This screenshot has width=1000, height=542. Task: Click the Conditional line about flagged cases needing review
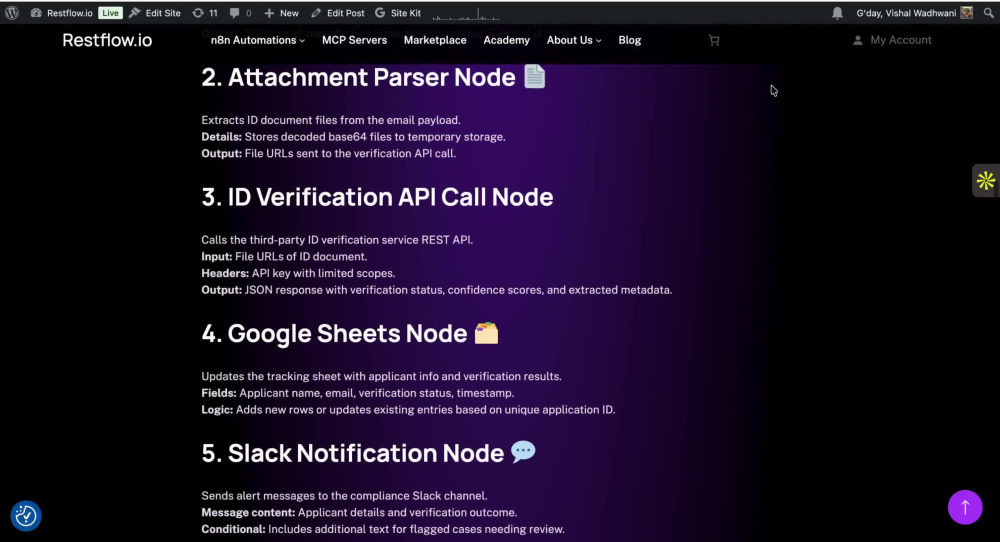click(x=416, y=529)
